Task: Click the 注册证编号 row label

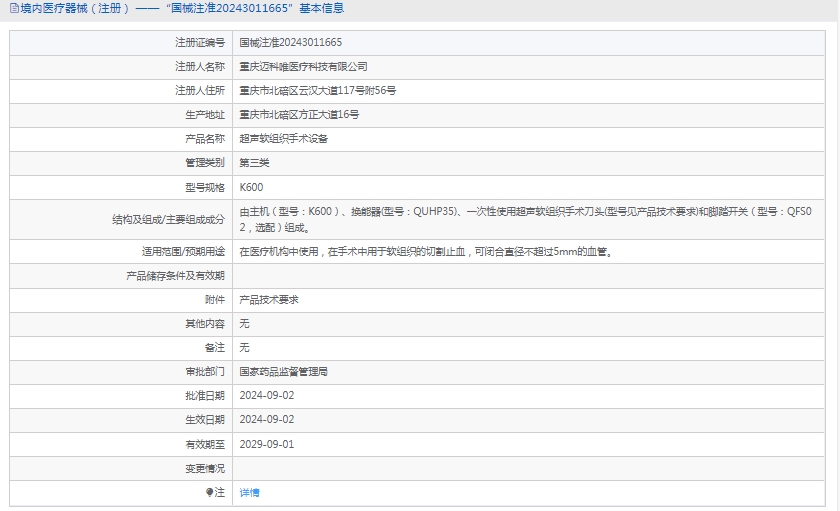Action: [x=200, y=43]
